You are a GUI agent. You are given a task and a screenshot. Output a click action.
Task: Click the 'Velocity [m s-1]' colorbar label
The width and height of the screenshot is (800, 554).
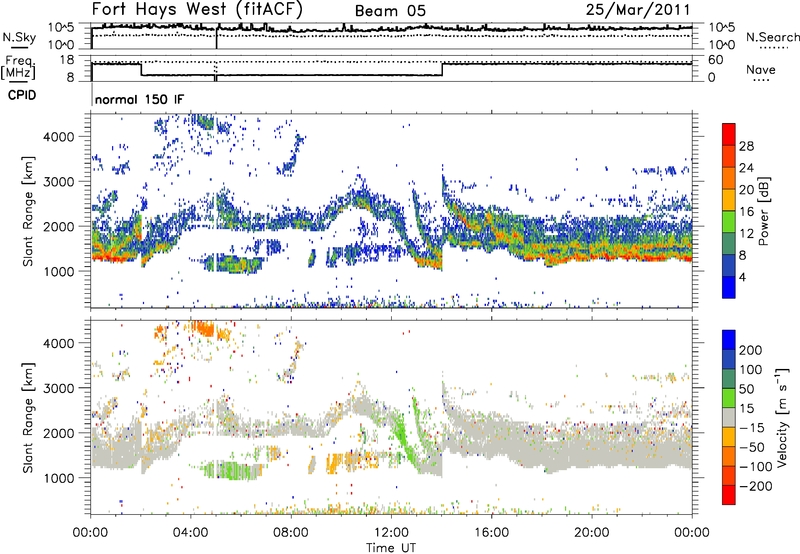pyautogui.click(x=781, y=417)
